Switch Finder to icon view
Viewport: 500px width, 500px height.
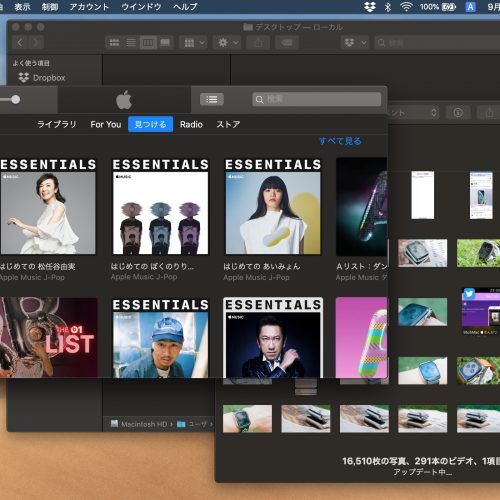click(x=115, y=42)
